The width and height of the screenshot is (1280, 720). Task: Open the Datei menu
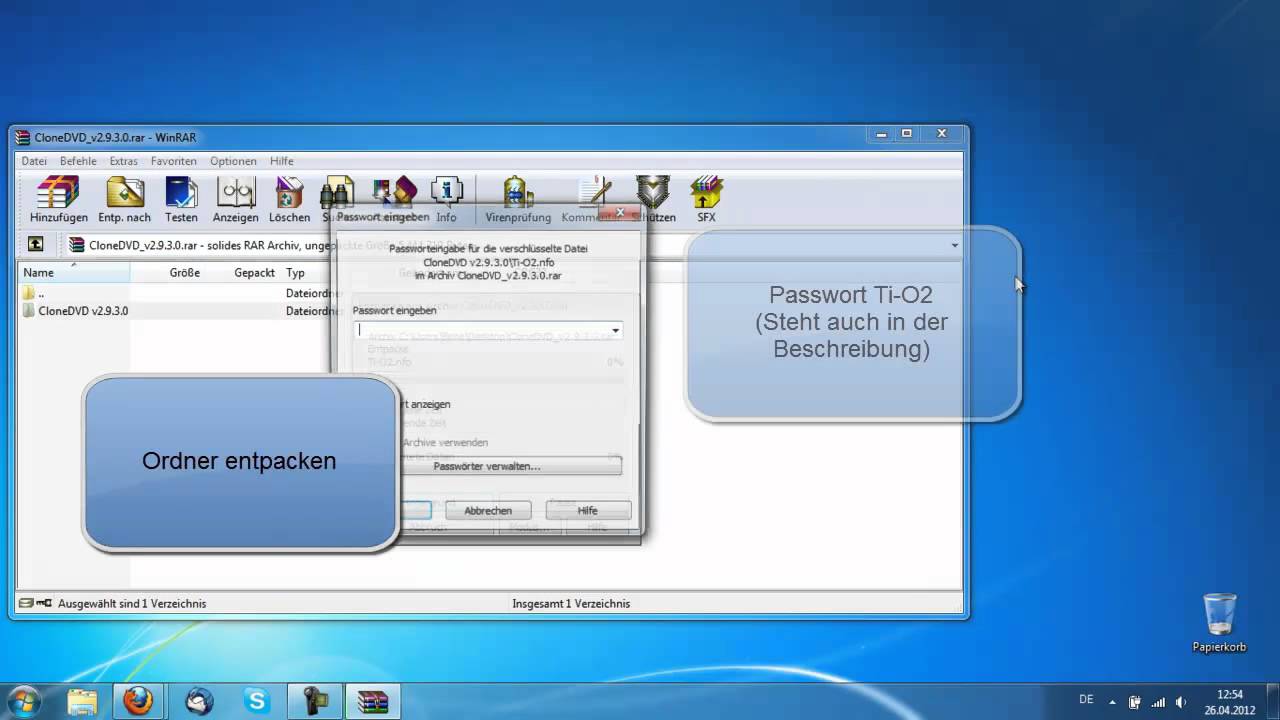34,161
